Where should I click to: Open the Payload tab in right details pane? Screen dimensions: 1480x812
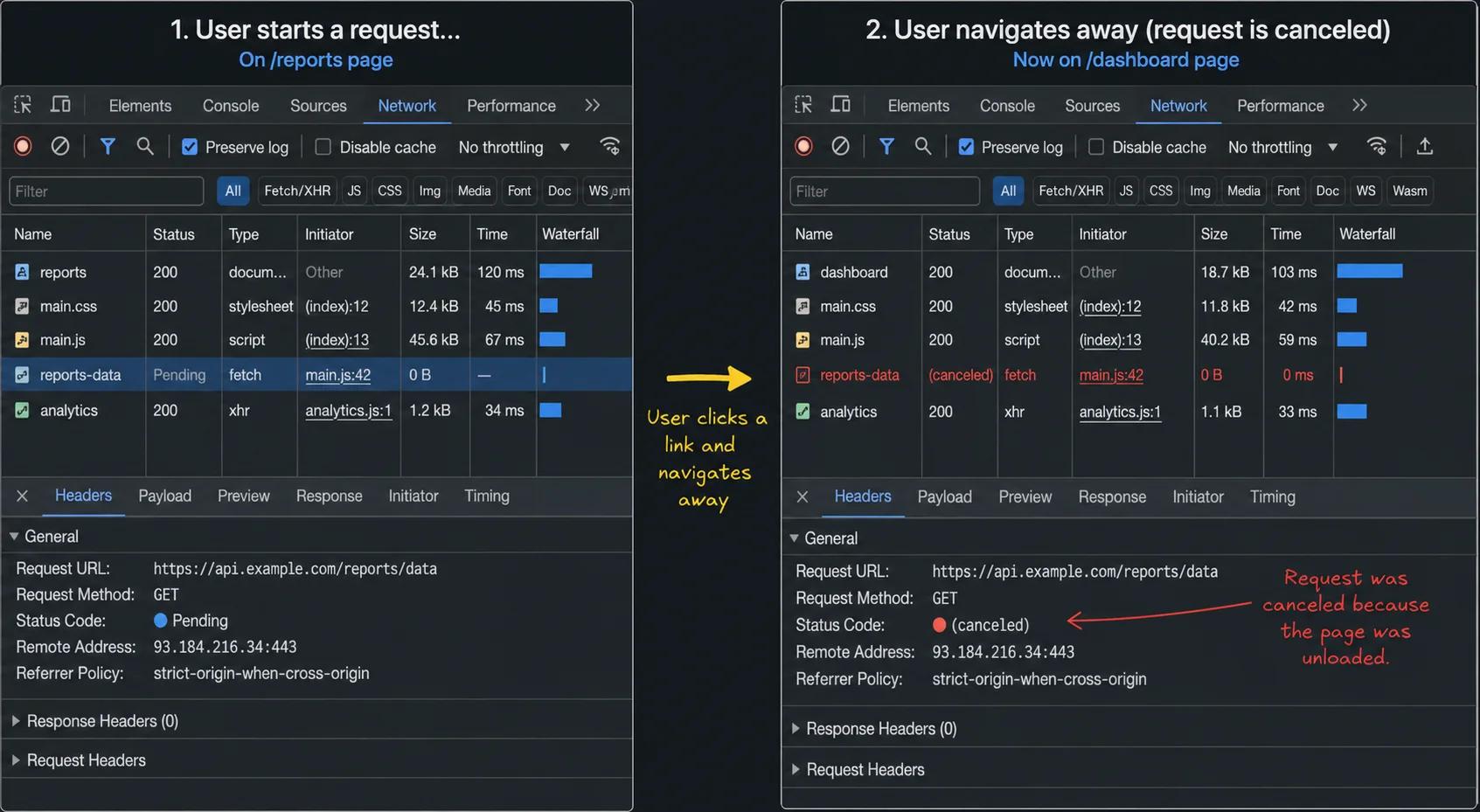click(x=945, y=497)
